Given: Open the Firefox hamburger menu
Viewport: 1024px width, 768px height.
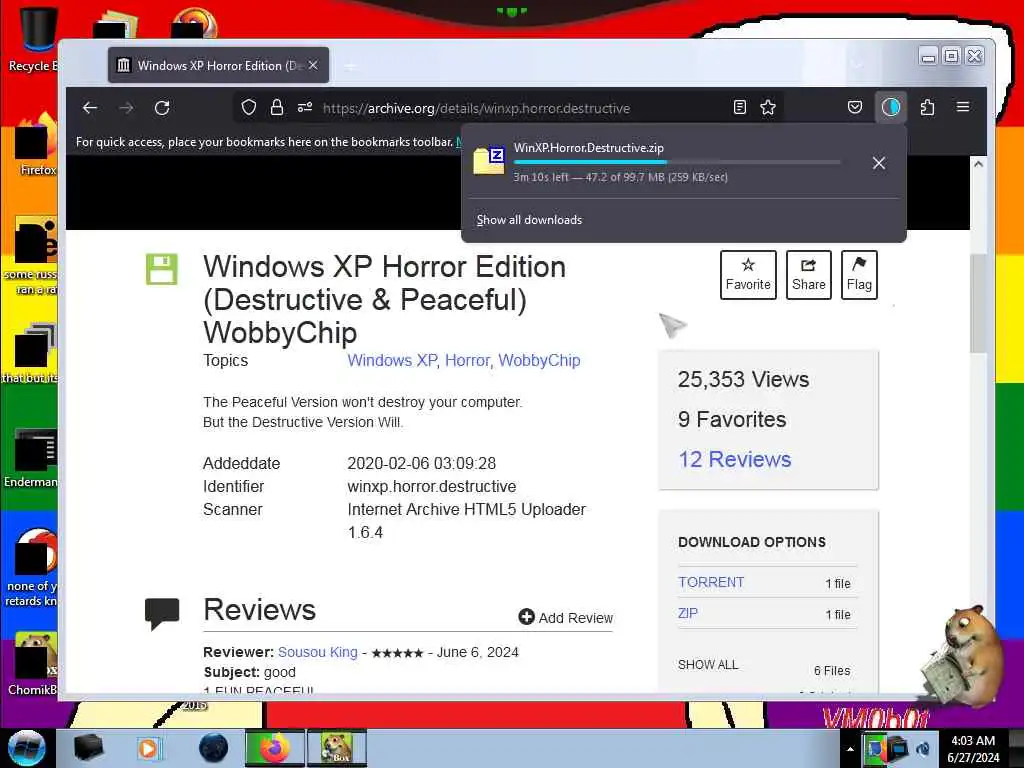Looking at the screenshot, I should point(963,106).
